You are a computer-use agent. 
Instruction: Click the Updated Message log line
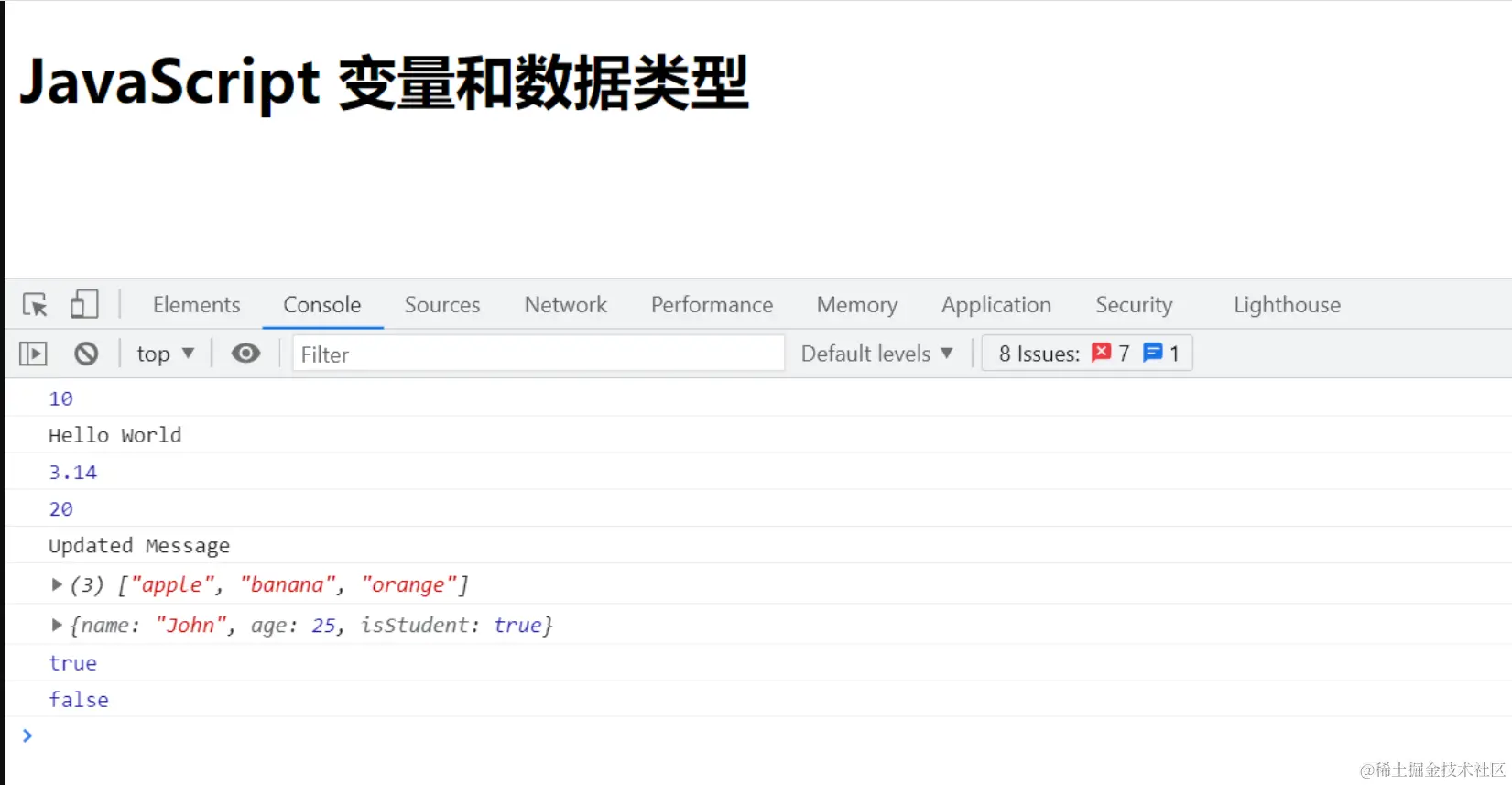coord(139,545)
